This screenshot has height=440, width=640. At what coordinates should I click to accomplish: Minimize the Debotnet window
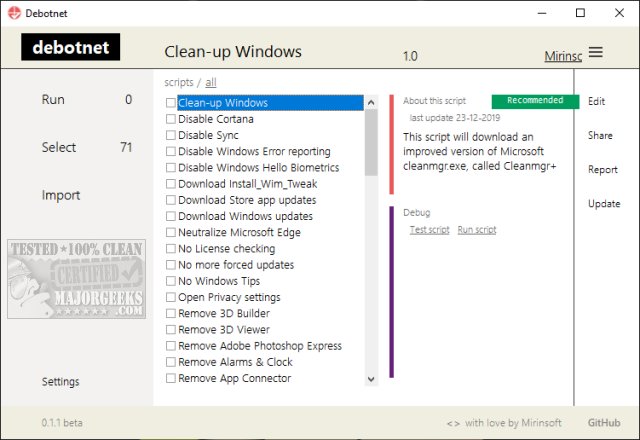(x=542, y=13)
